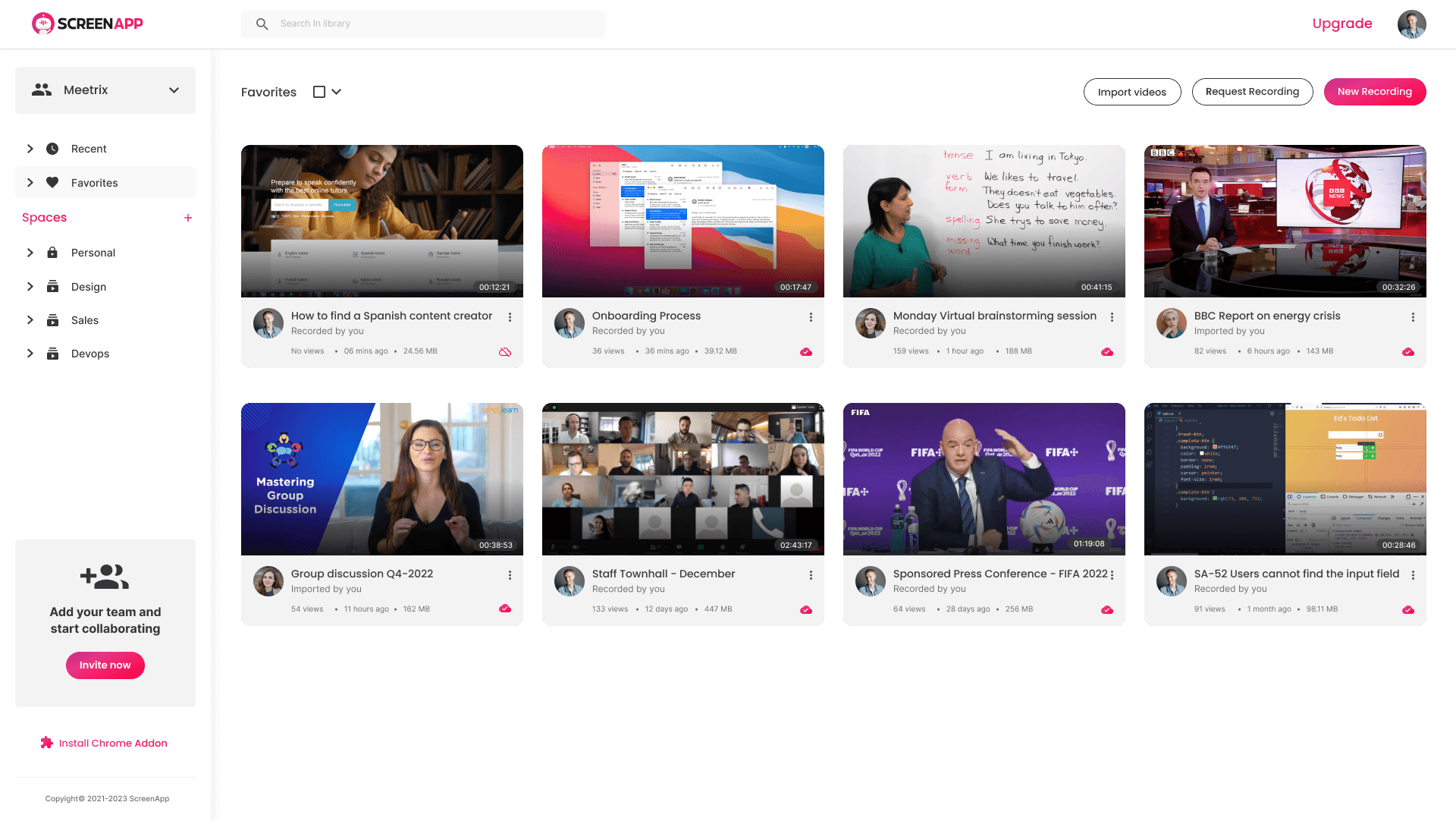Open options menu for Group discussion Q4-2022
Image resolution: width=1456 pixels, height=821 pixels.
point(510,575)
